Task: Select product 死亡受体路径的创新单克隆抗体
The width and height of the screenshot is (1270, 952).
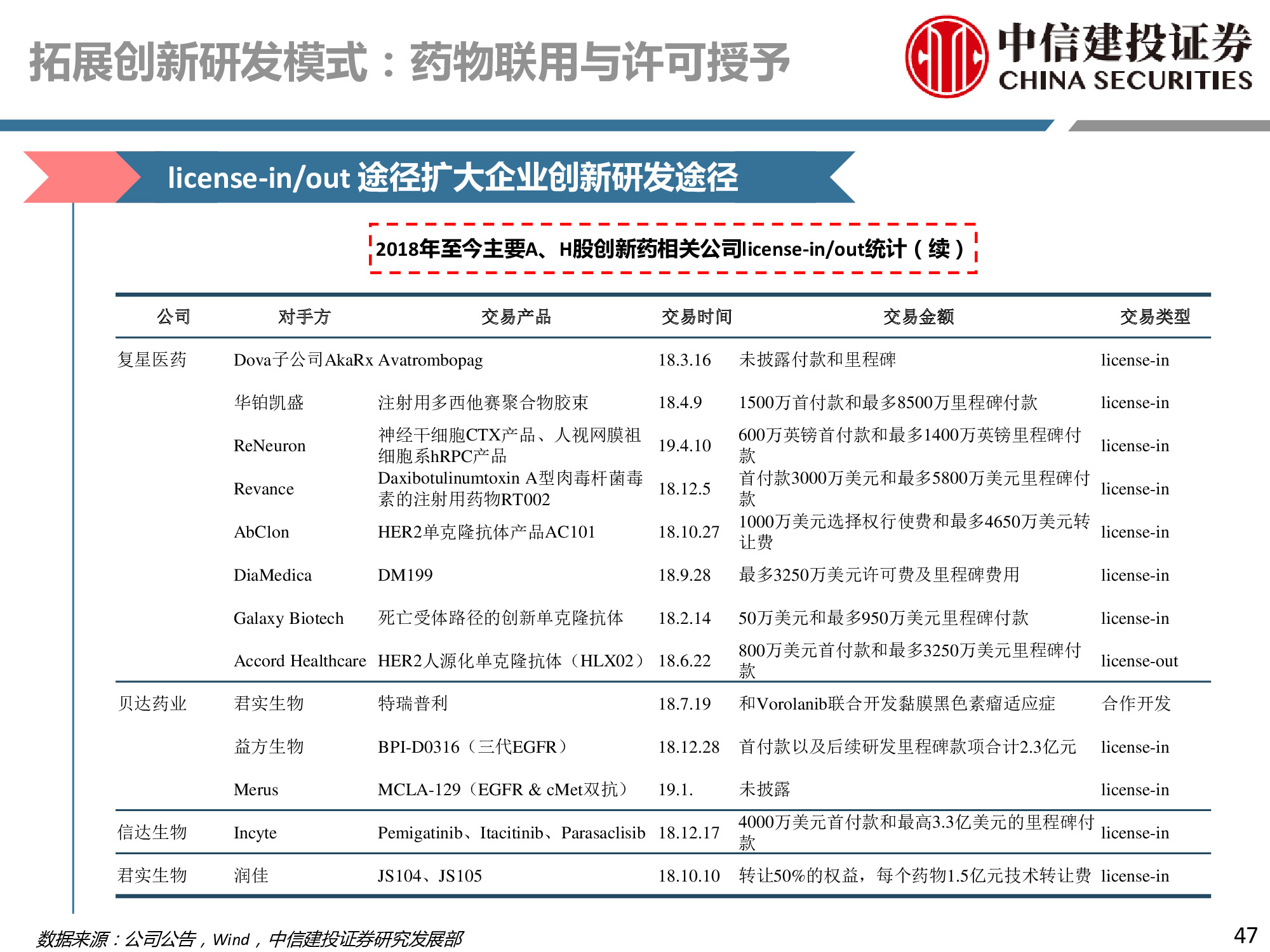Action: [500, 618]
